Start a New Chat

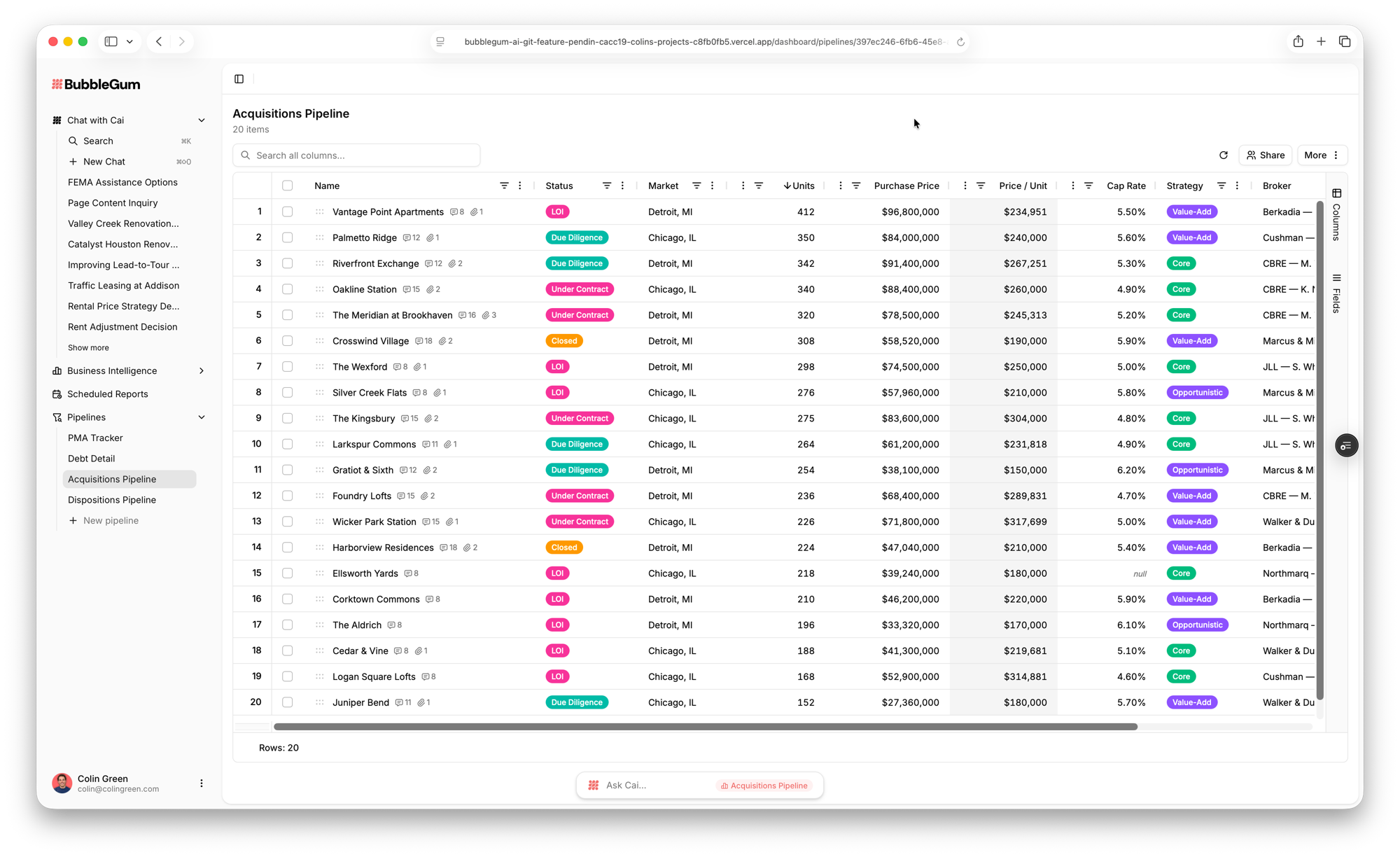tap(104, 162)
